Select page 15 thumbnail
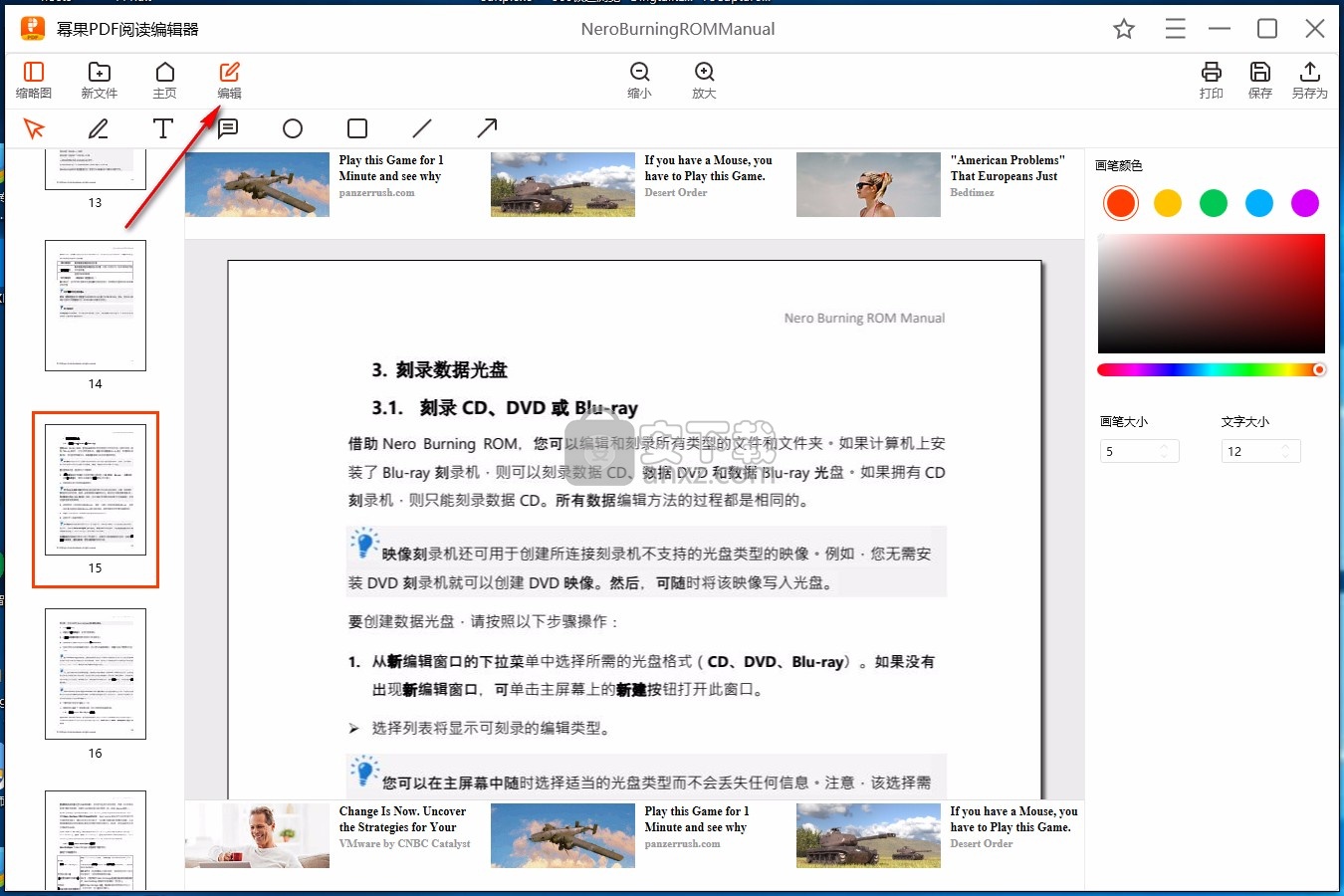The width and height of the screenshot is (1344, 896). click(96, 490)
